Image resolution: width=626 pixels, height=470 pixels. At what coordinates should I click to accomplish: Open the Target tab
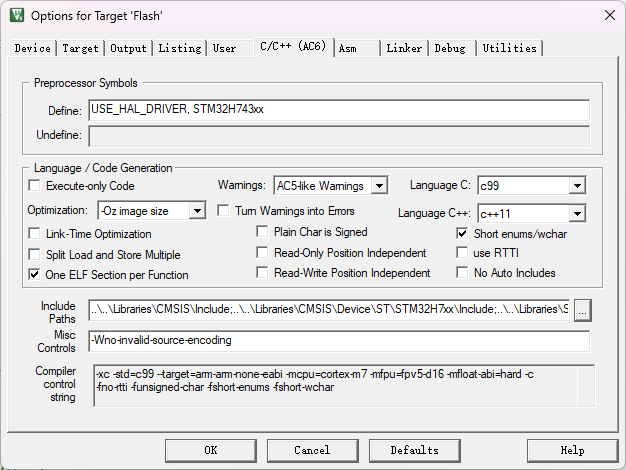(x=80, y=48)
